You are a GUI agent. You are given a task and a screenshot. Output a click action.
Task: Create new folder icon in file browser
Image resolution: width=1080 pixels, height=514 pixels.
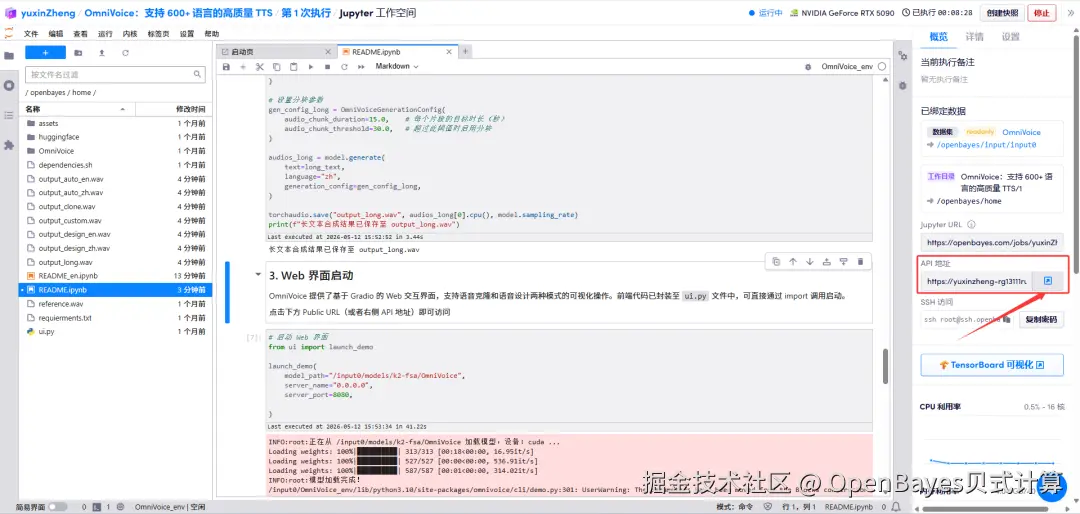click(78, 52)
